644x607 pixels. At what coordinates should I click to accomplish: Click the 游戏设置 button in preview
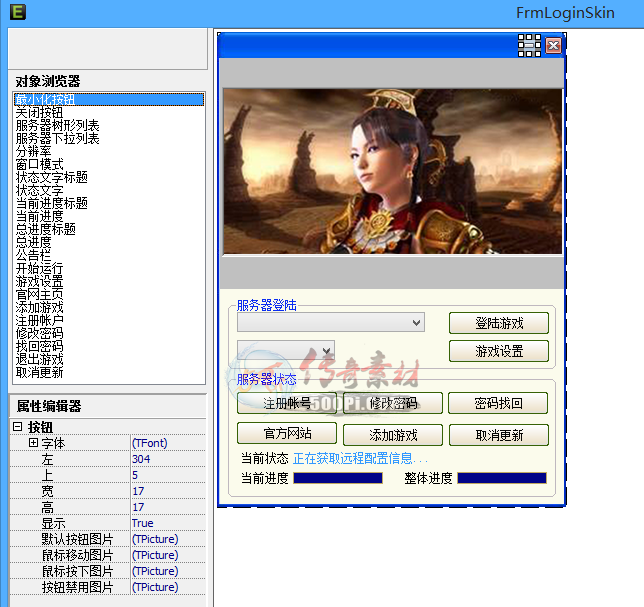(499, 351)
